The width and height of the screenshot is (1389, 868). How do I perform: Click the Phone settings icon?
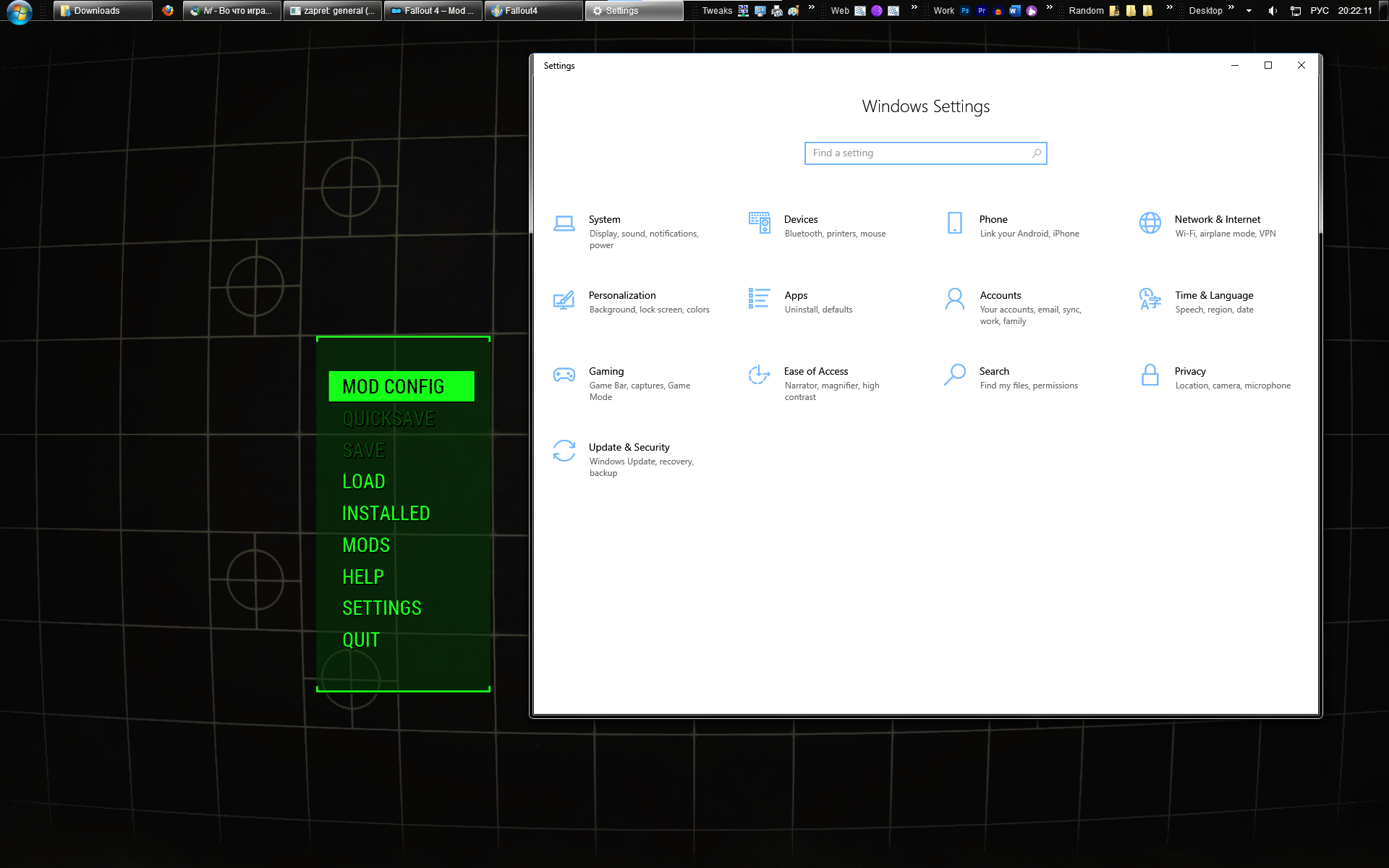(954, 223)
